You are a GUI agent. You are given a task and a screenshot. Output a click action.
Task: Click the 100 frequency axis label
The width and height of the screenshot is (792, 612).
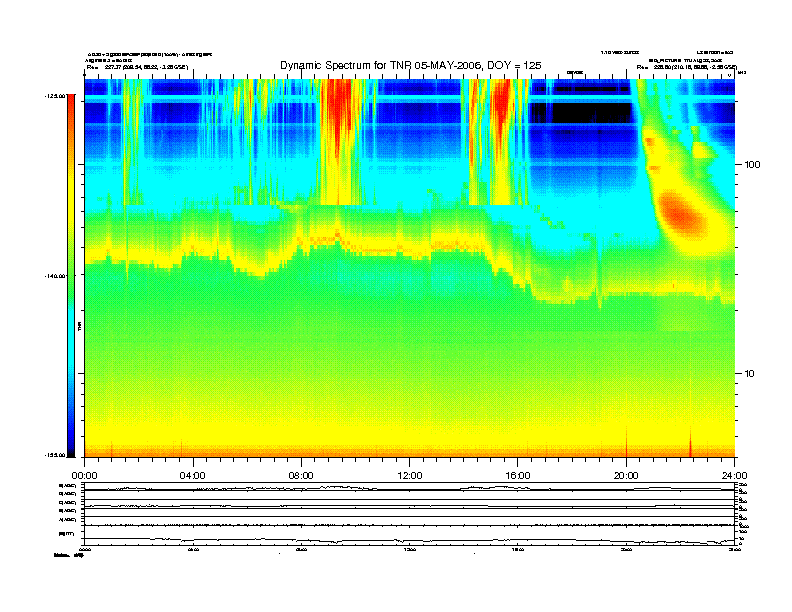pos(752,165)
